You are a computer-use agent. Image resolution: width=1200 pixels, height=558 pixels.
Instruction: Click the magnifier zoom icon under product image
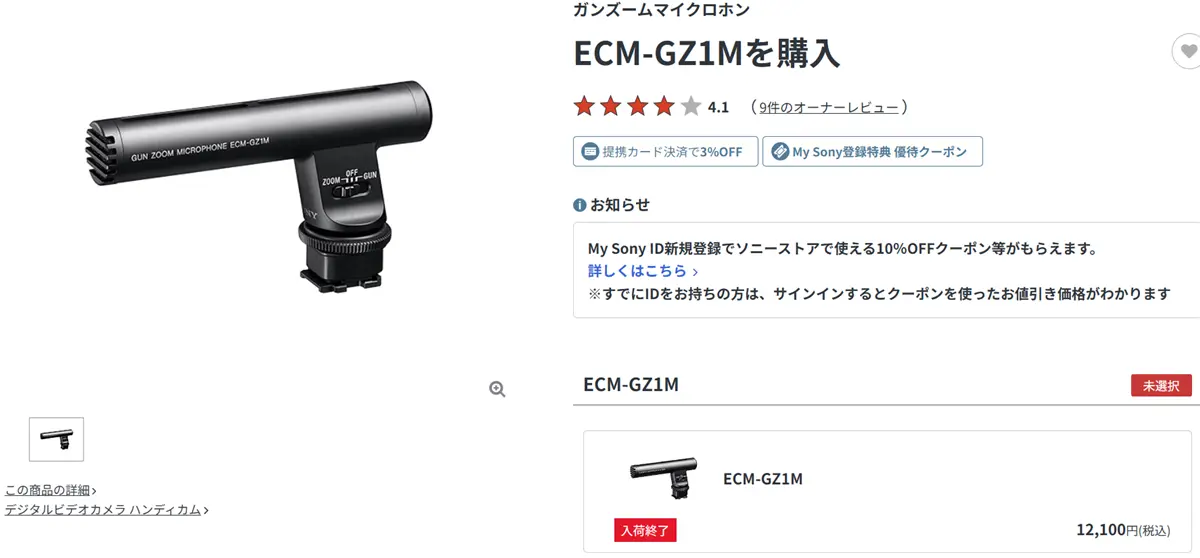pyautogui.click(x=497, y=390)
